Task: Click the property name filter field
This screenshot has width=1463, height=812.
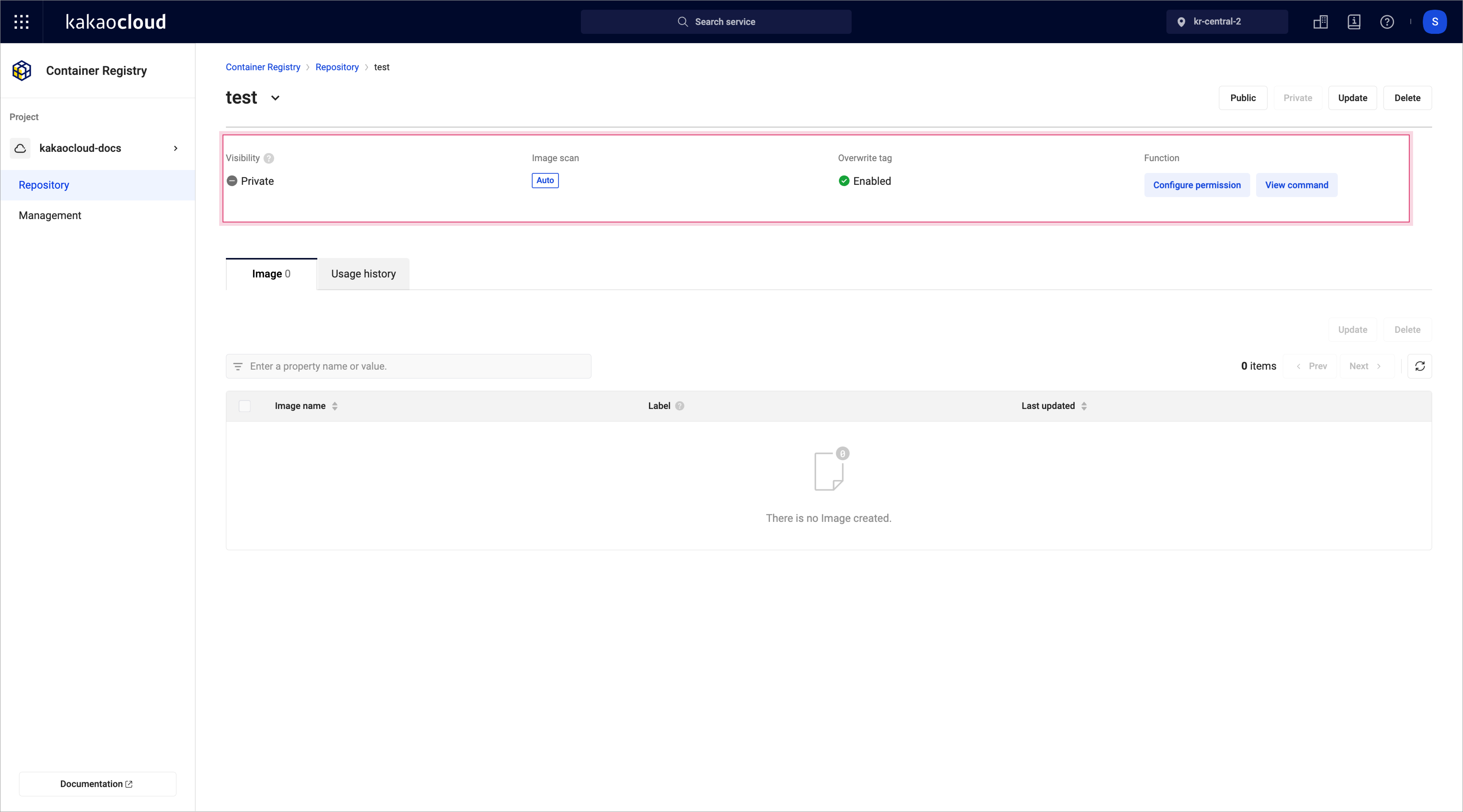Action: [408, 366]
